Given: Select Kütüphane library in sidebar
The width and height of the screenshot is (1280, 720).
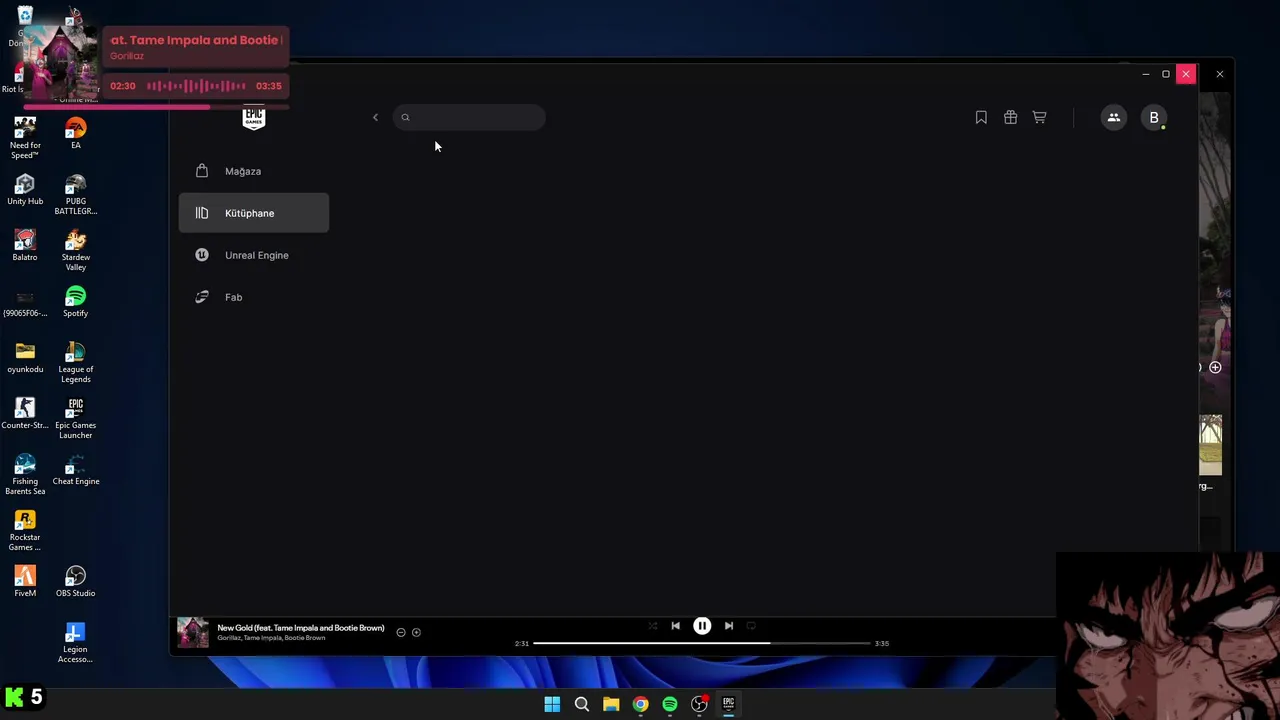Looking at the screenshot, I should [253, 213].
